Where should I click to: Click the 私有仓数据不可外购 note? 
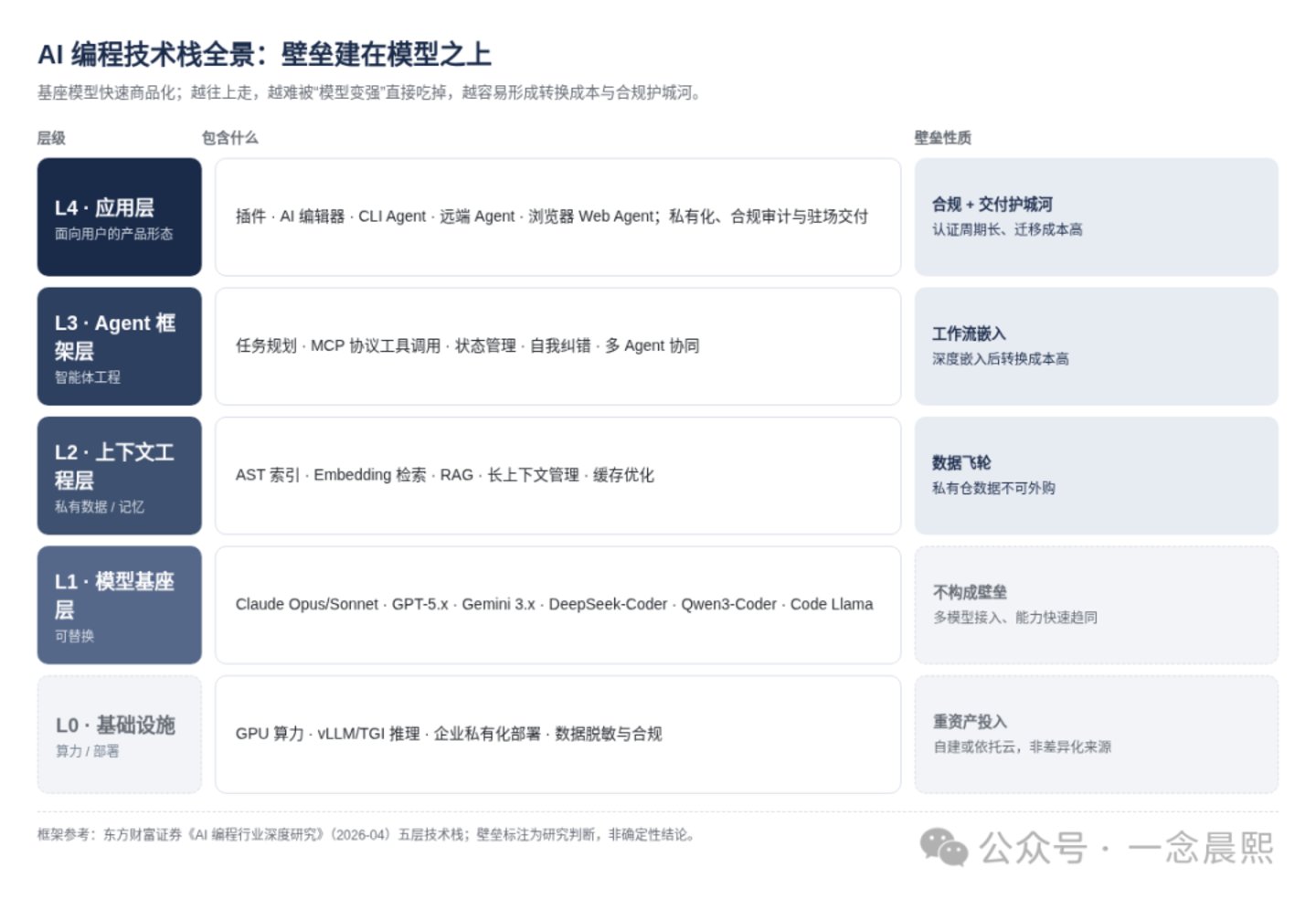point(993,488)
